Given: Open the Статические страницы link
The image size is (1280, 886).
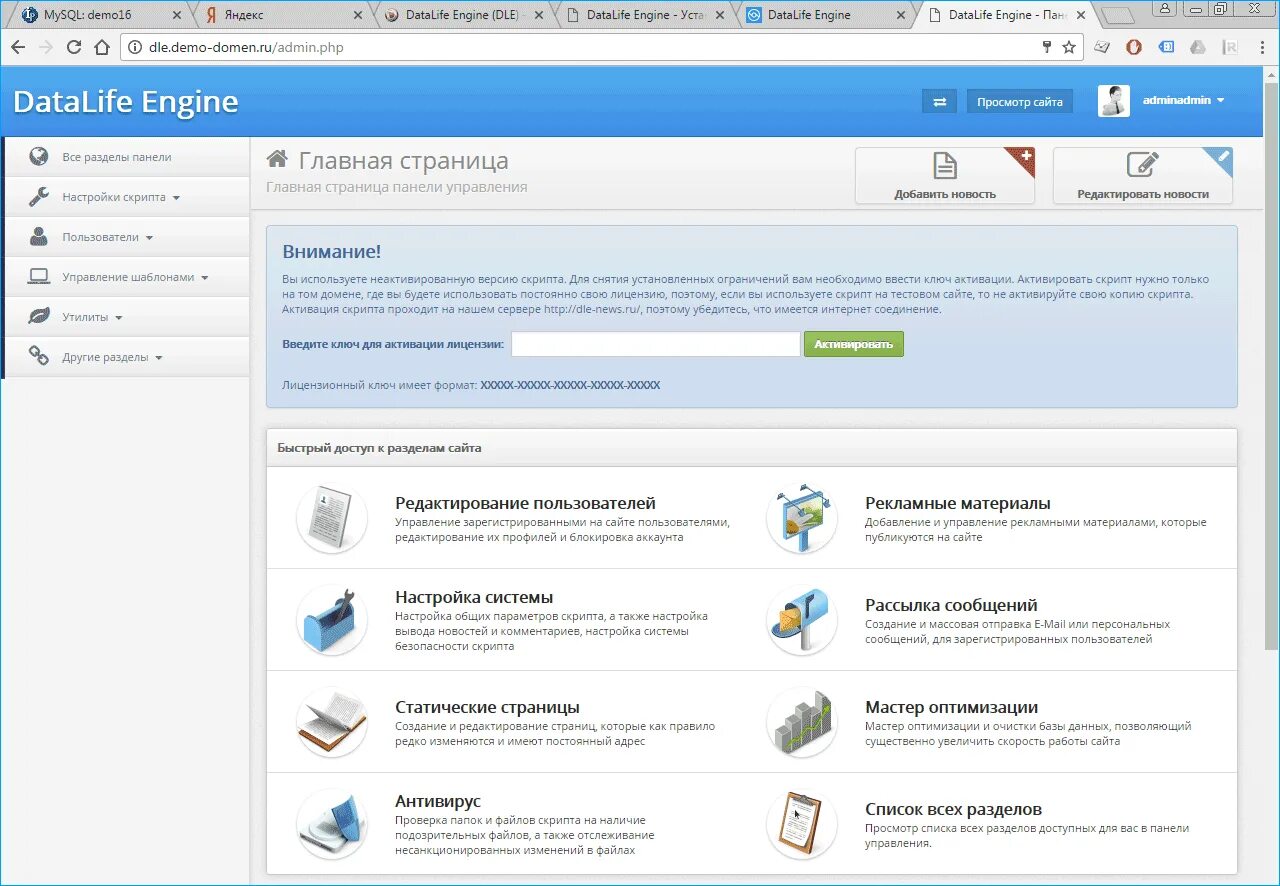Looking at the screenshot, I should (x=487, y=707).
